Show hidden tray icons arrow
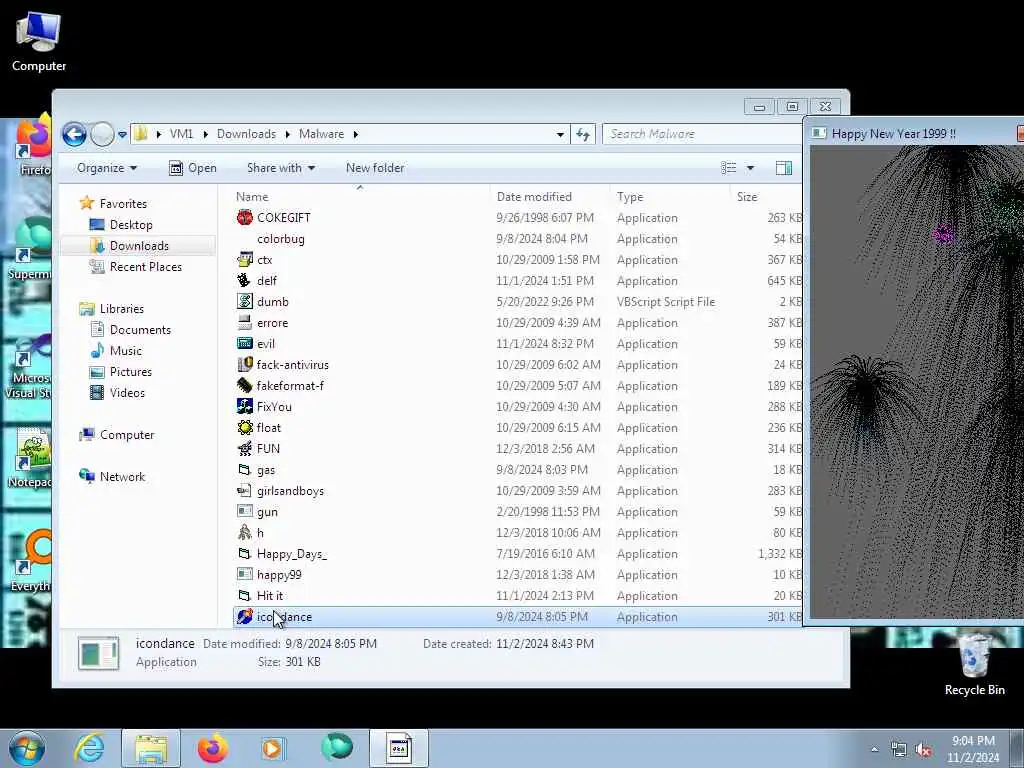1024x768 pixels. coord(874,749)
